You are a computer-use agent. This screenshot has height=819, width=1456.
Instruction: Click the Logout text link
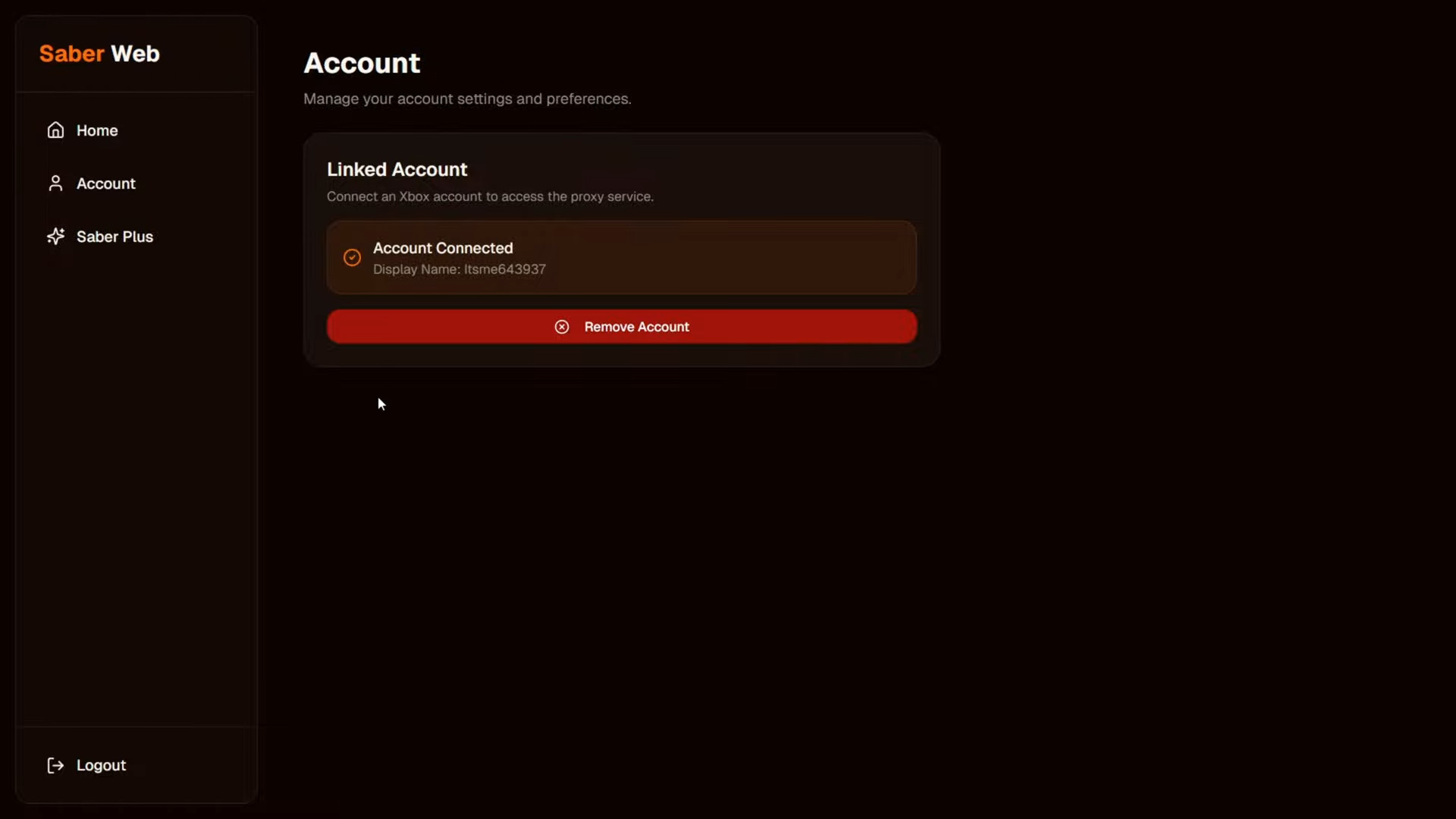(x=101, y=765)
